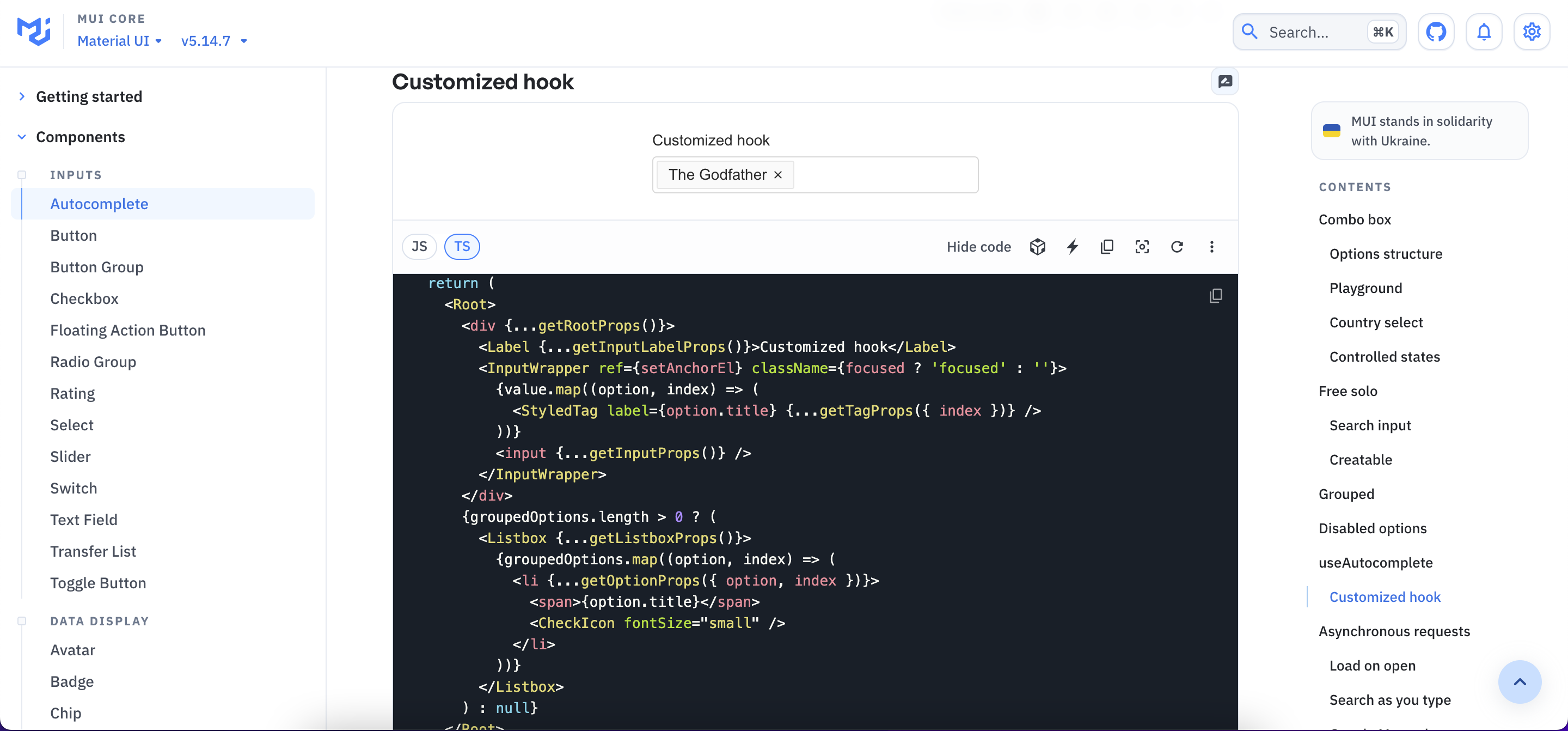Open the settings panel
This screenshot has width=1568, height=731.
click(x=1532, y=31)
